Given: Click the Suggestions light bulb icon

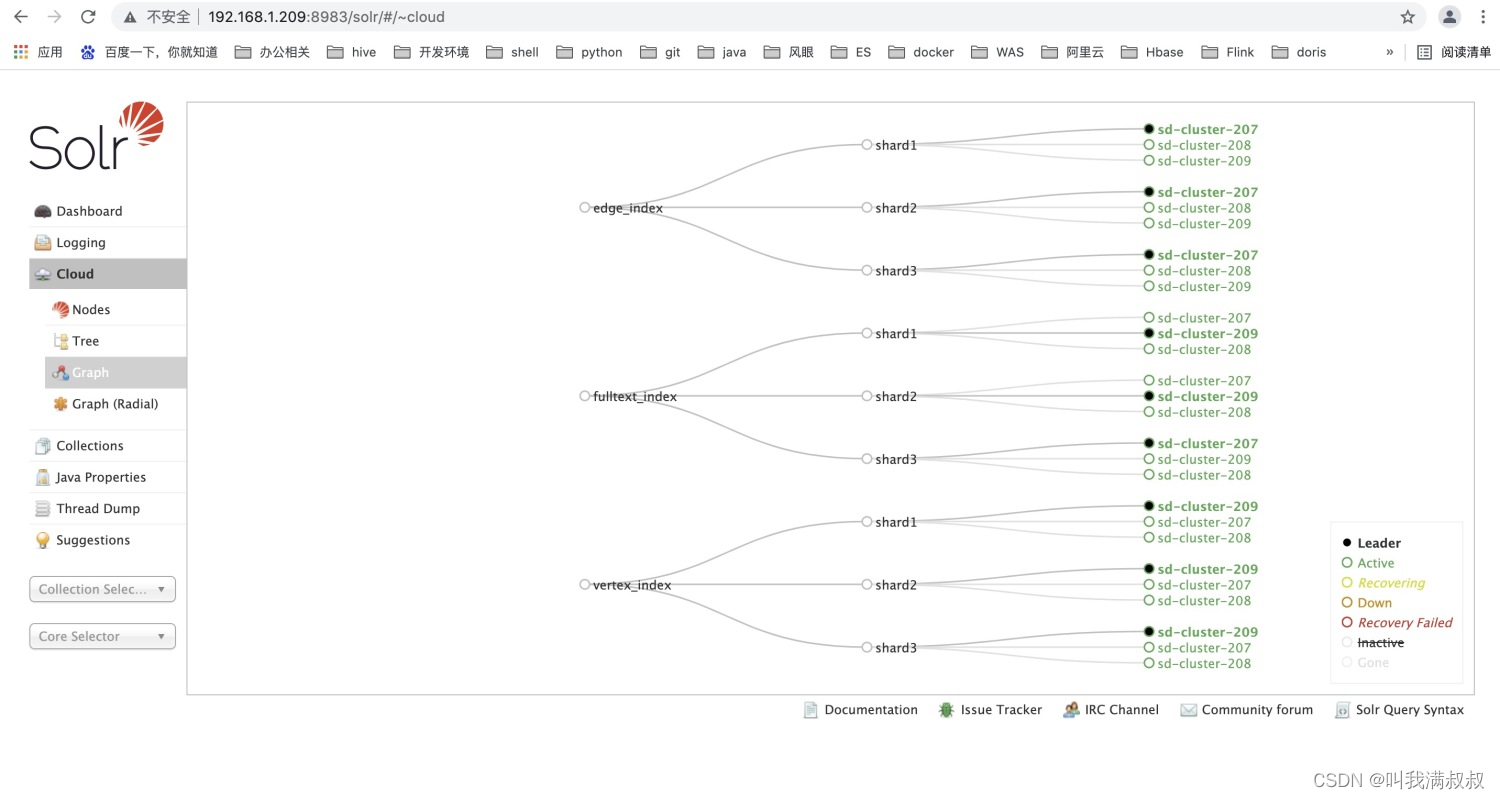Looking at the screenshot, I should coord(42,540).
